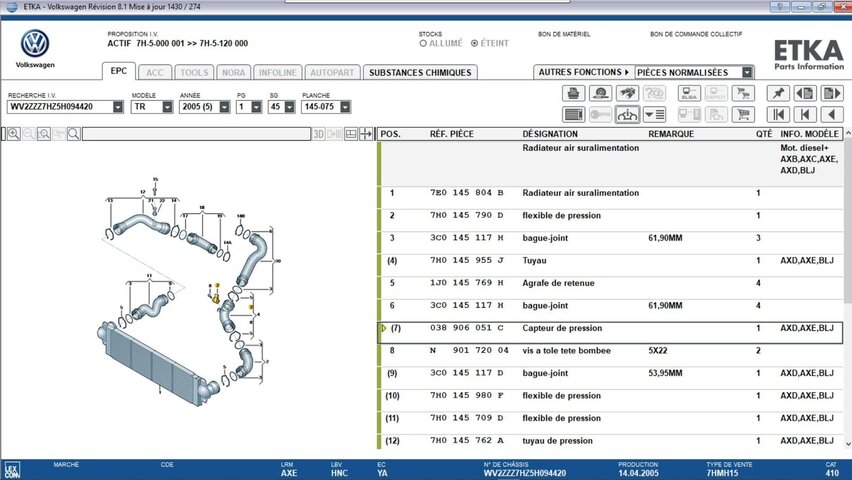Expand the AUTRES FONCTIONS menu

584,72
